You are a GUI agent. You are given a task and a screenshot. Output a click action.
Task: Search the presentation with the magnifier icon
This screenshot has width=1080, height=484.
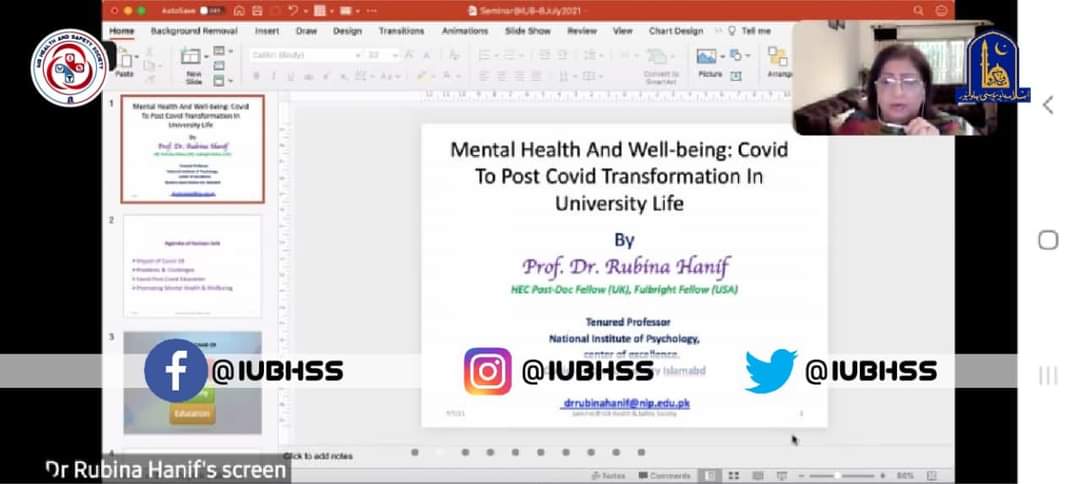[918, 10]
